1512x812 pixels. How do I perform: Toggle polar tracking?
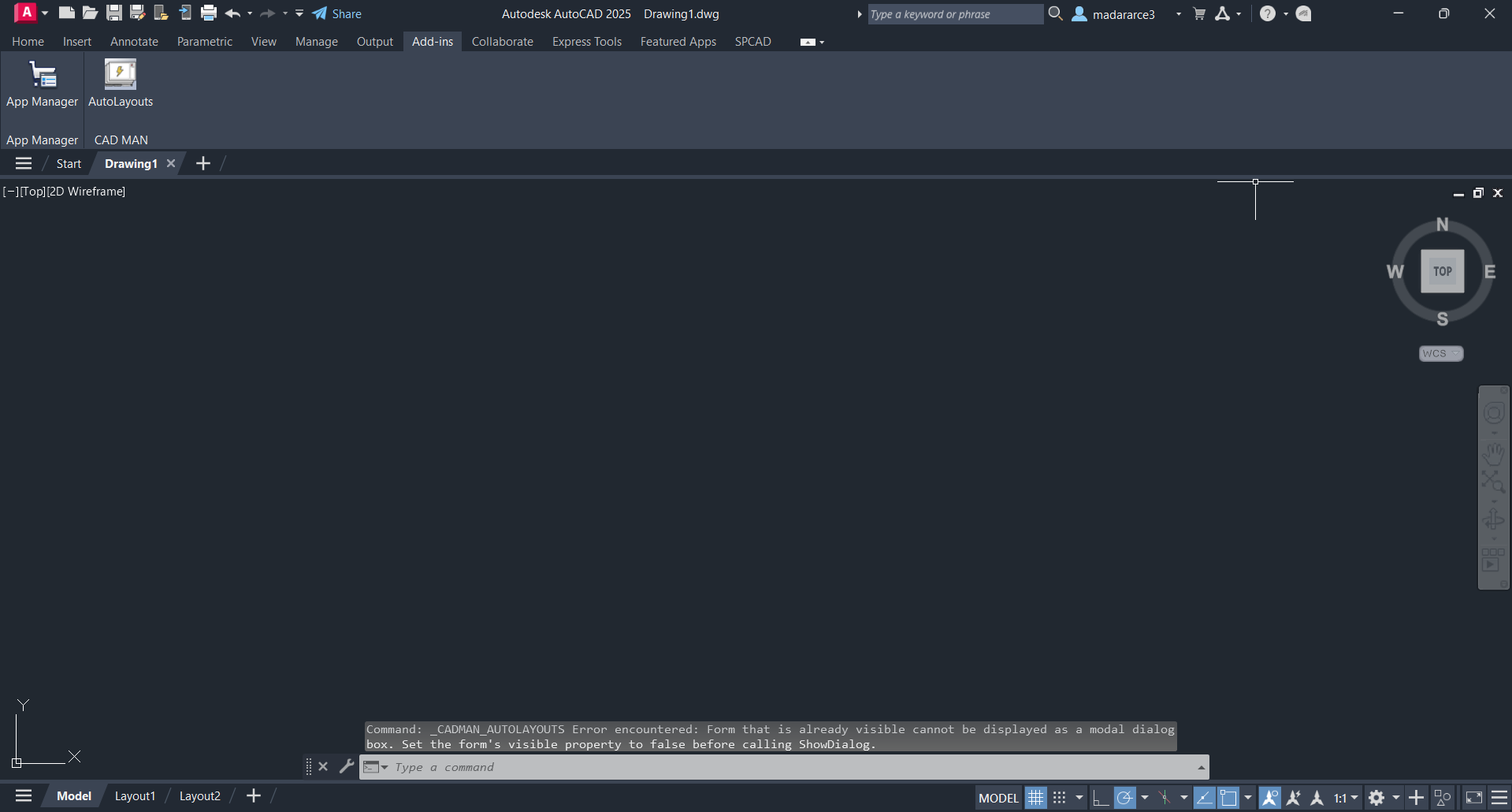click(1125, 798)
